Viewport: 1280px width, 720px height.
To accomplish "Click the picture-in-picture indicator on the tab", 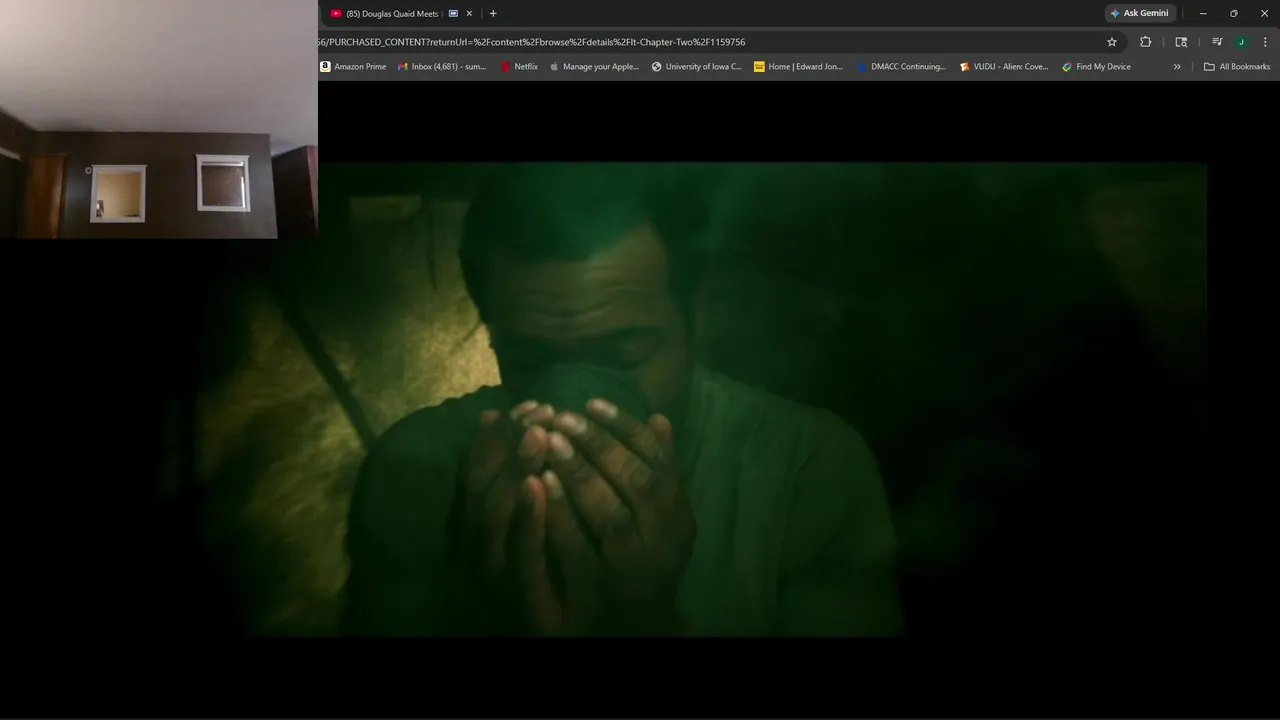I will pyautogui.click(x=453, y=14).
